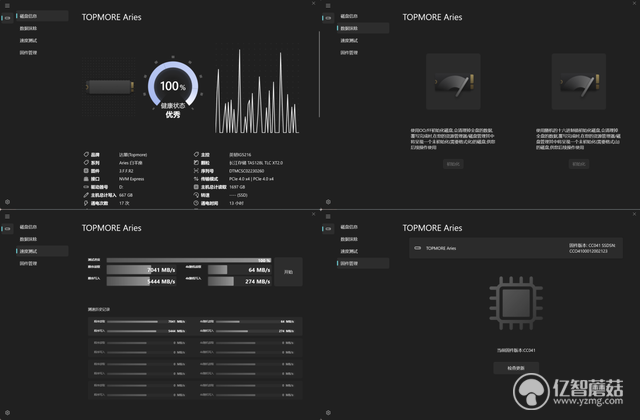
Task: Switch to 速度测试 from firmware window
Action: point(362,251)
